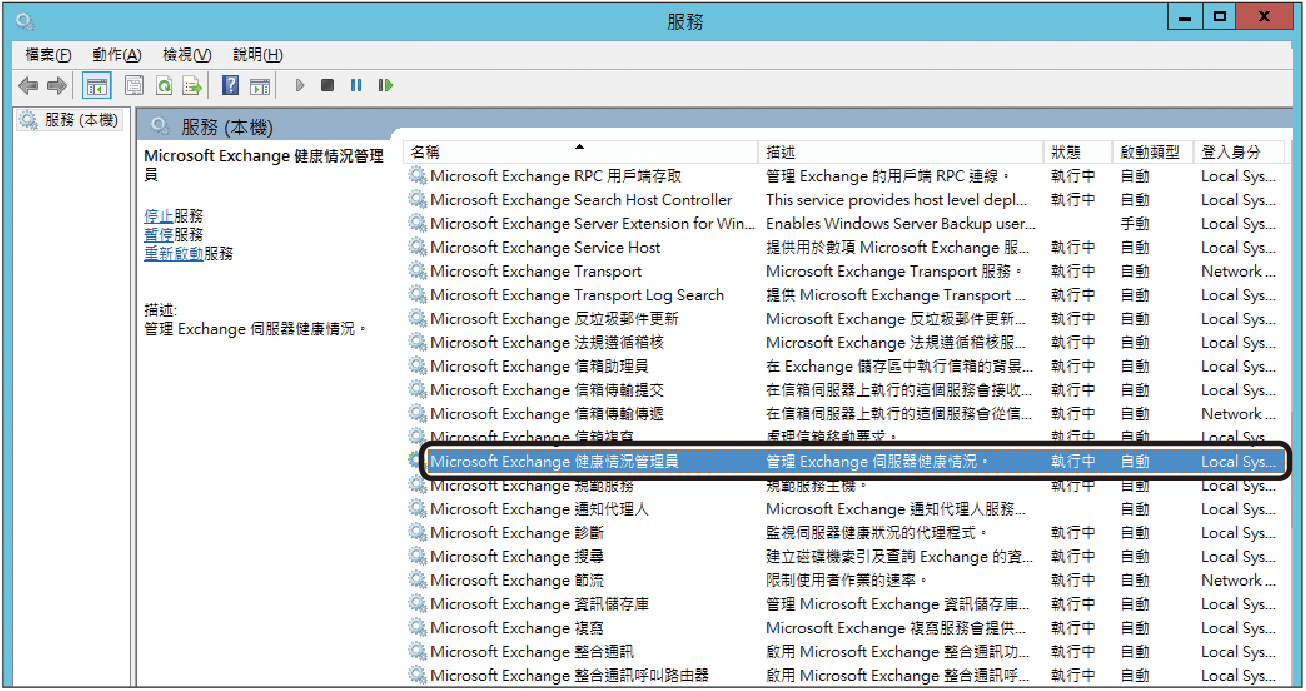The height and width of the screenshot is (691, 1306).
Task: Open the 檔案(F) menu
Action: coord(48,55)
